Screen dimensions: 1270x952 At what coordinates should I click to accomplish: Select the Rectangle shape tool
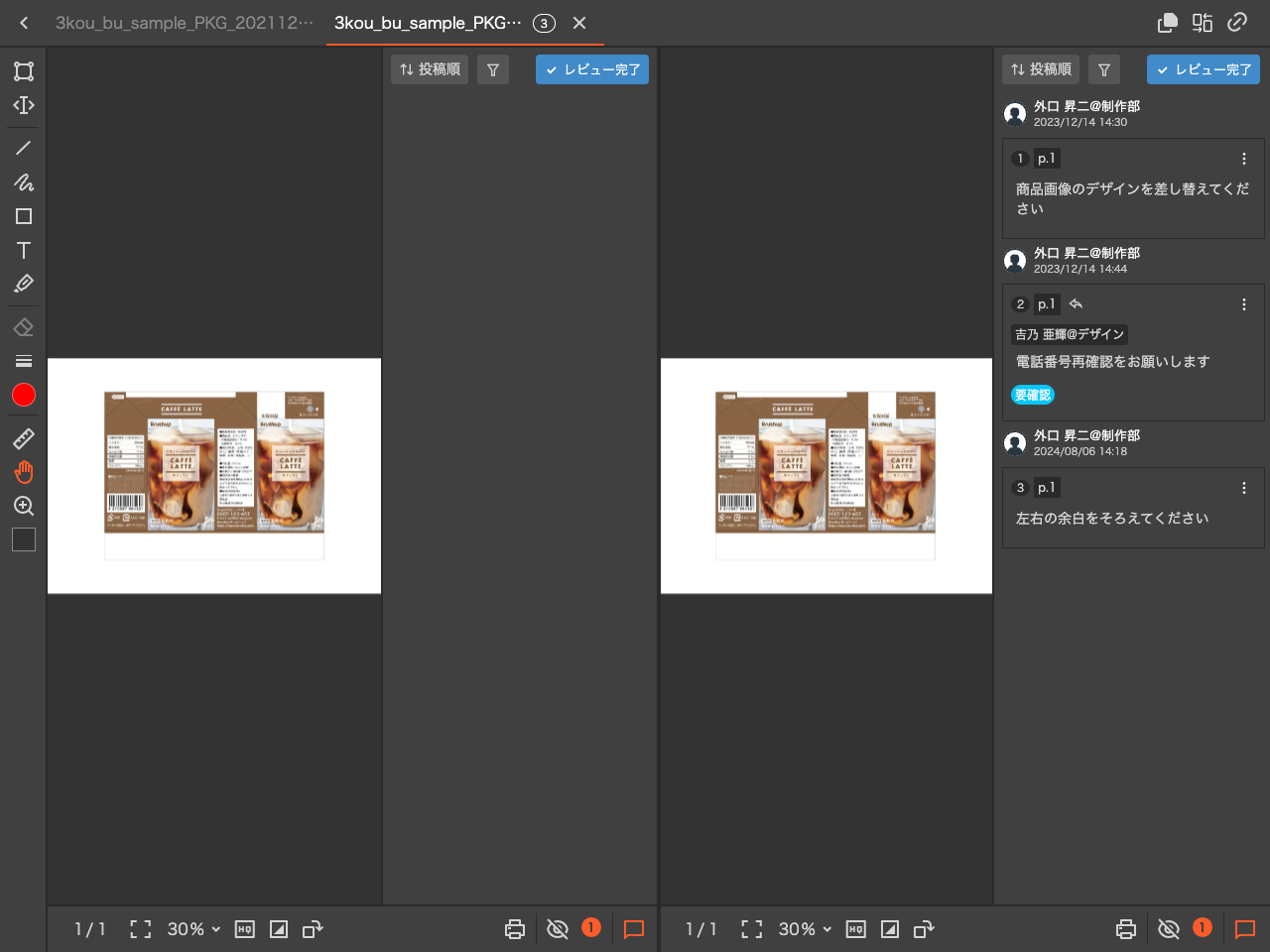pyautogui.click(x=24, y=216)
